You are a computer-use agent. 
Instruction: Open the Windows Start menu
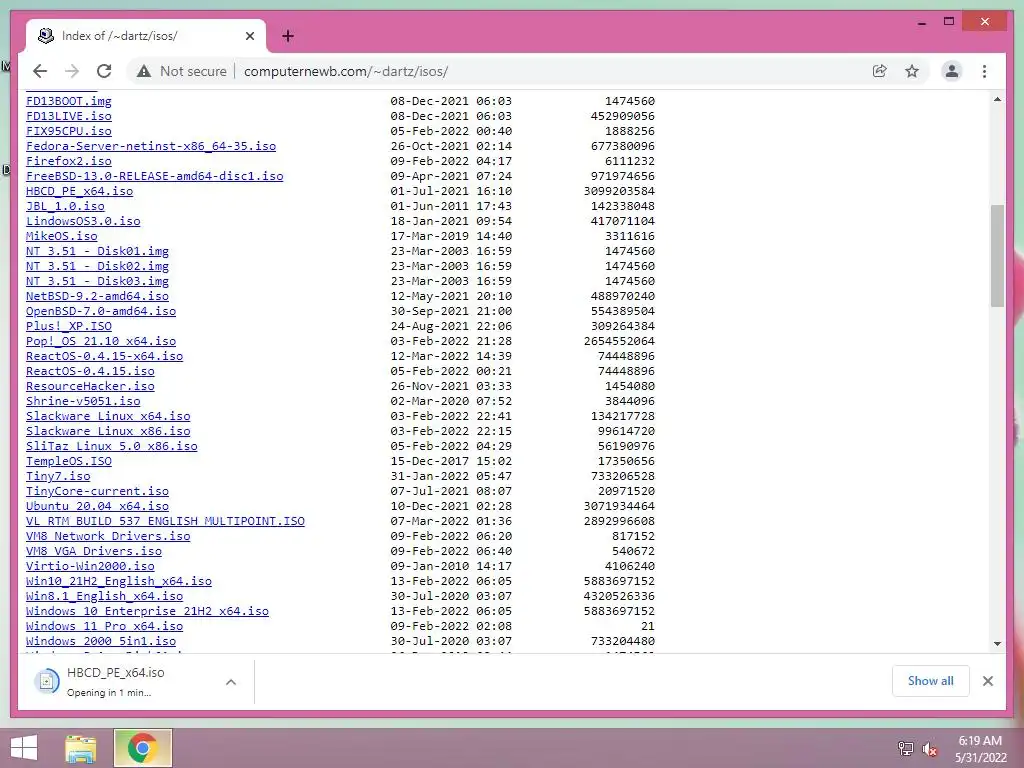(x=24, y=748)
